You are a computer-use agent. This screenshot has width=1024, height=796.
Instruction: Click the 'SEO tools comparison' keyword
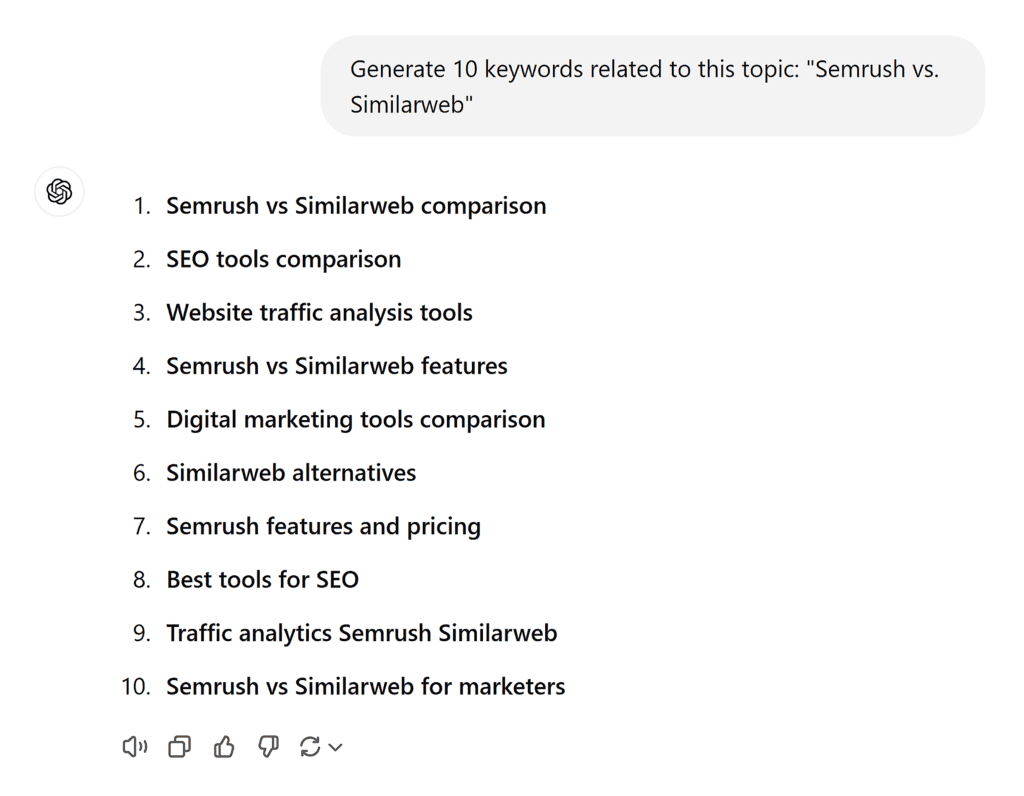click(283, 259)
